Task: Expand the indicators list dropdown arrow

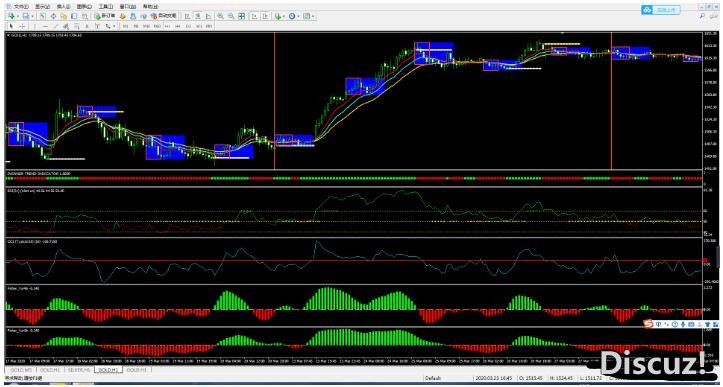Action: tap(284, 16)
